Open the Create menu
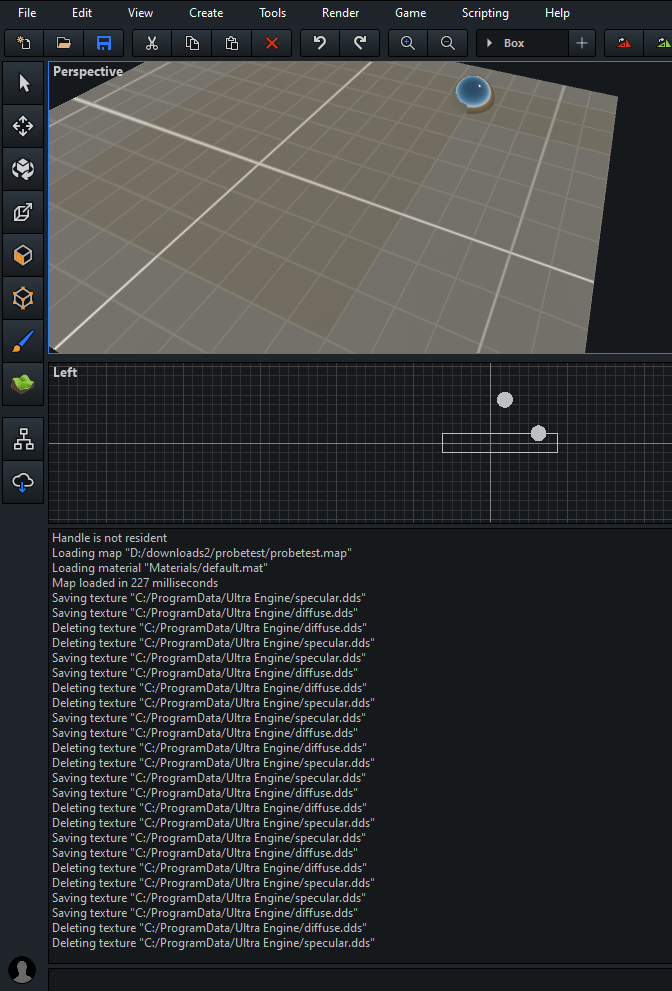Viewport: 672px width, 991px height. coord(206,13)
